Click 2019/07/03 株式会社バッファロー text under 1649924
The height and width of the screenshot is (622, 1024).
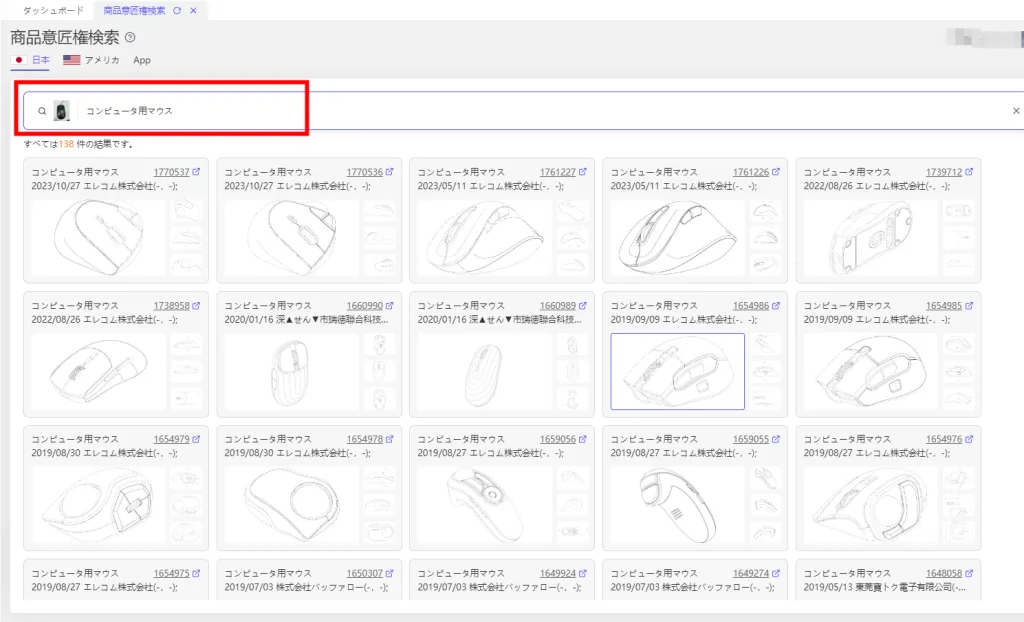pos(500,587)
